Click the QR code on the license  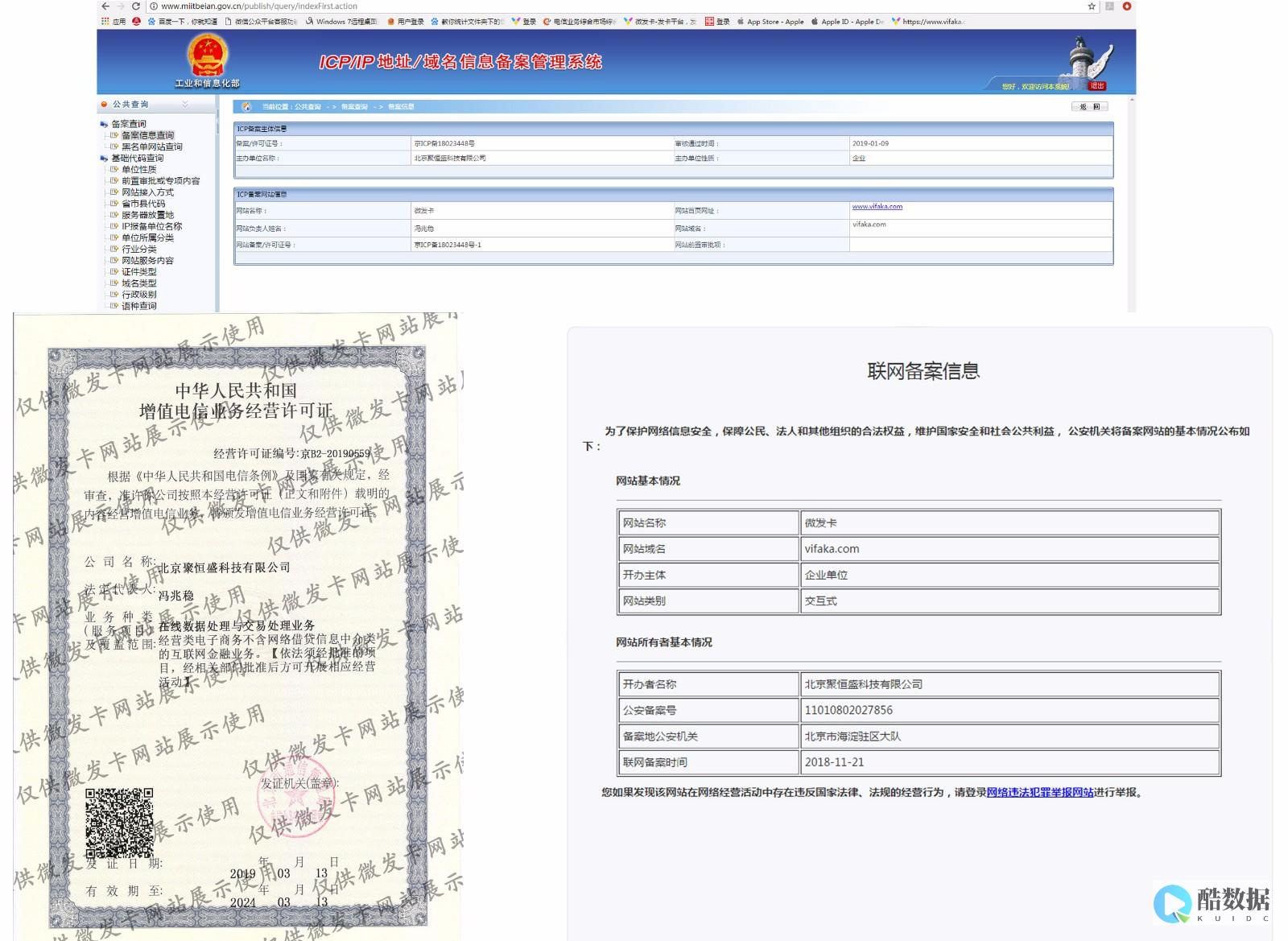(x=119, y=823)
